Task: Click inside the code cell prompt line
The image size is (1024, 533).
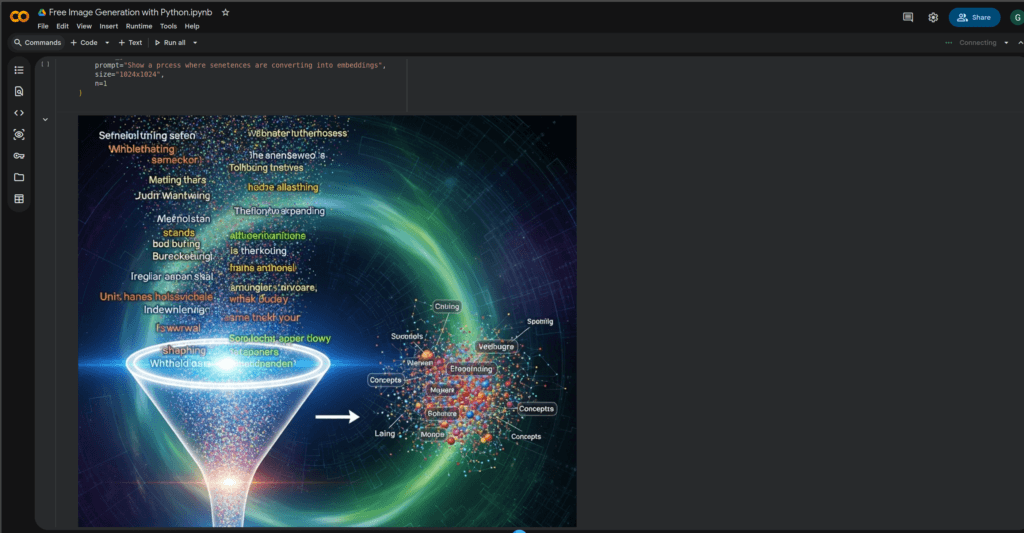Action: point(240,65)
